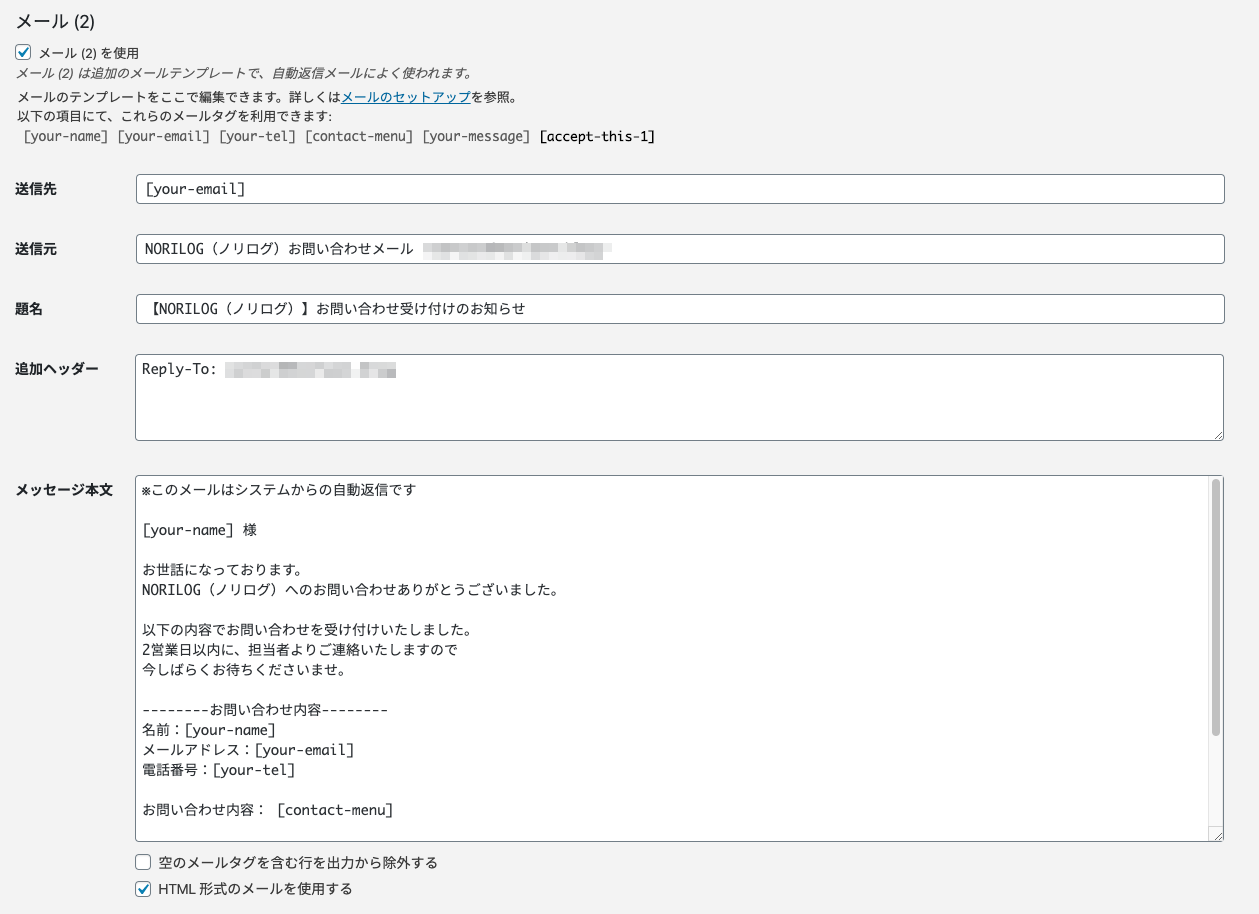The height and width of the screenshot is (914, 1259).
Task: Select the [accept-this-1] mail tag
Action: [x=597, y=136]
